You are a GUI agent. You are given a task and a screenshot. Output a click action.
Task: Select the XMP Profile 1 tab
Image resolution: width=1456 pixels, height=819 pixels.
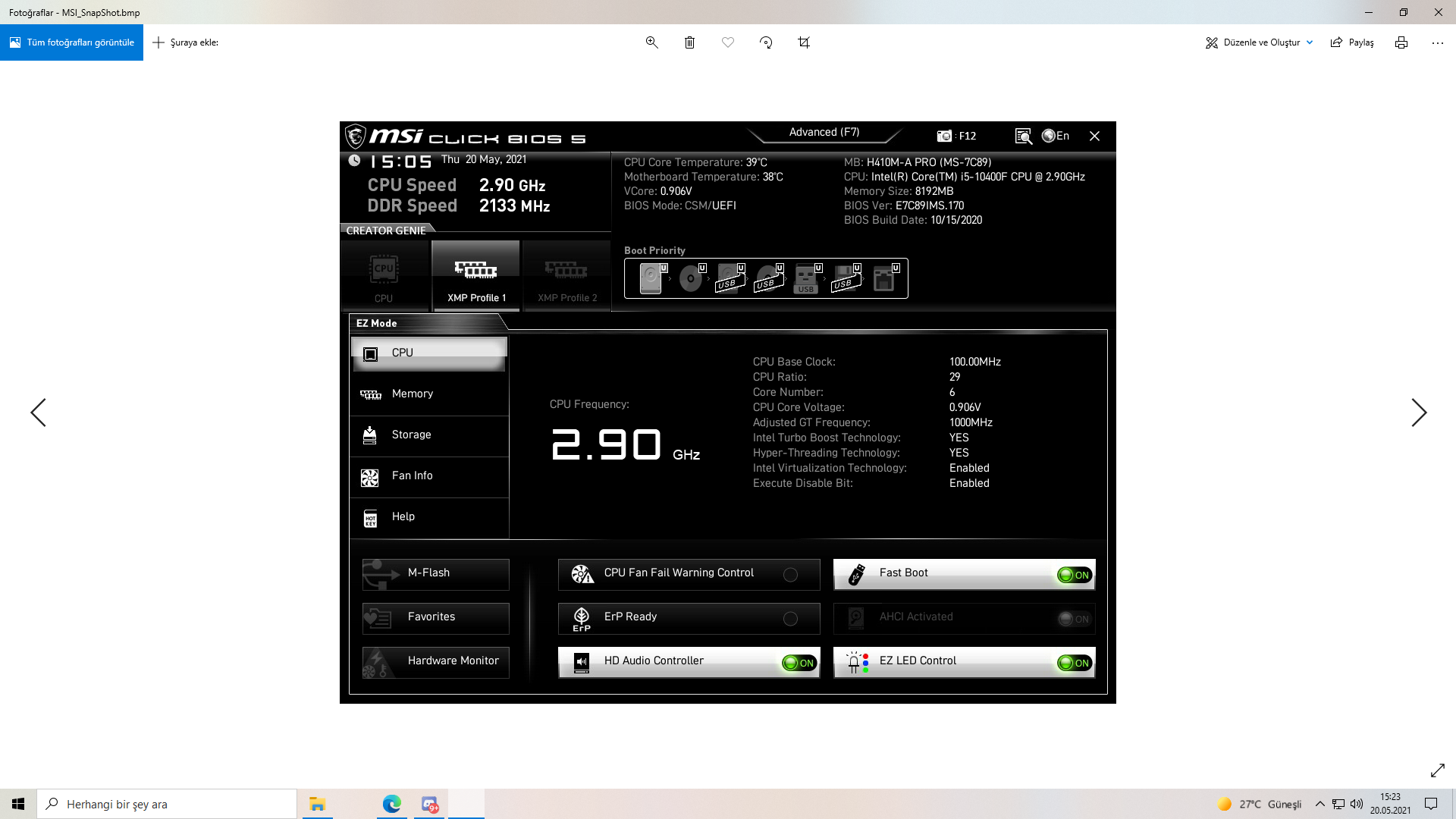[x=476, y=276]
